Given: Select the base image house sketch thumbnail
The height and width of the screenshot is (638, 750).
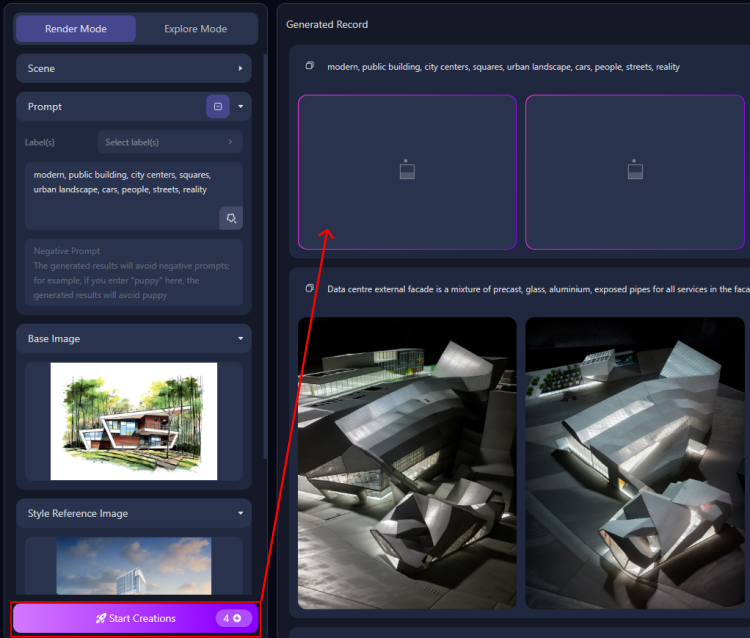Looking at the screenshot, I should pyautogui.click(x=133, y=421).
